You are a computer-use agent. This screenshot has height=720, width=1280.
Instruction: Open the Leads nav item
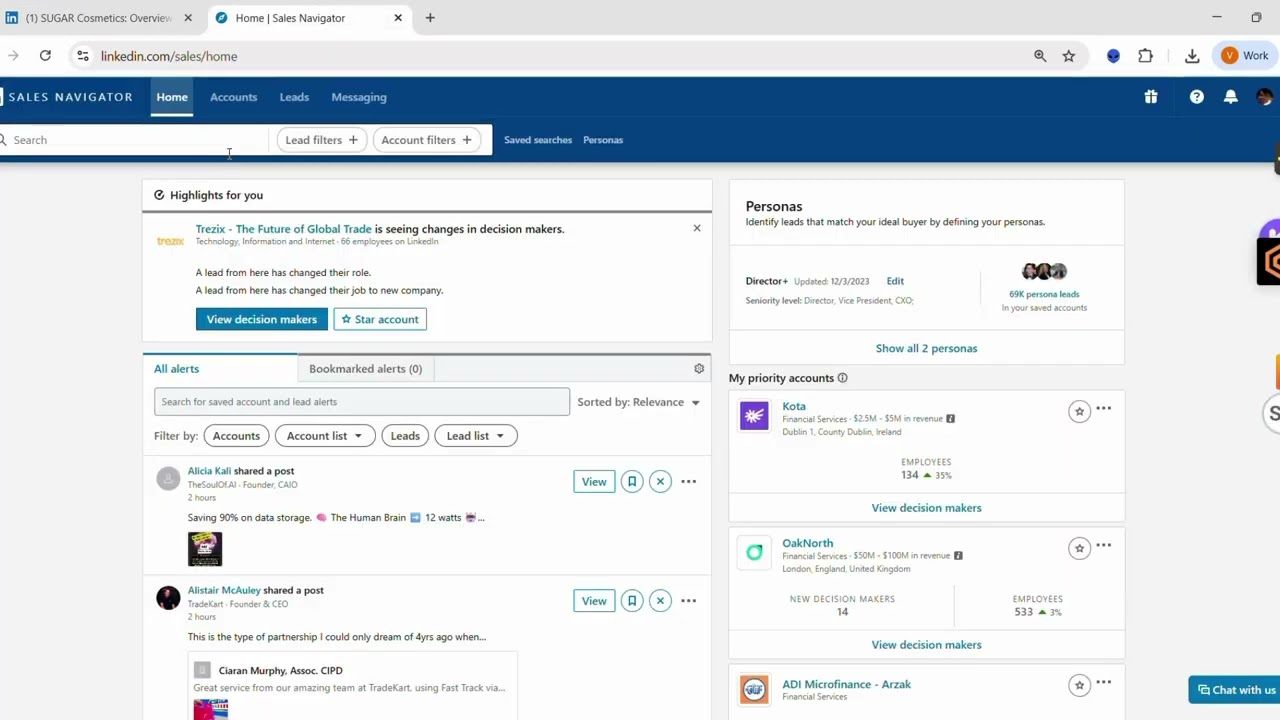coord(294,97)
